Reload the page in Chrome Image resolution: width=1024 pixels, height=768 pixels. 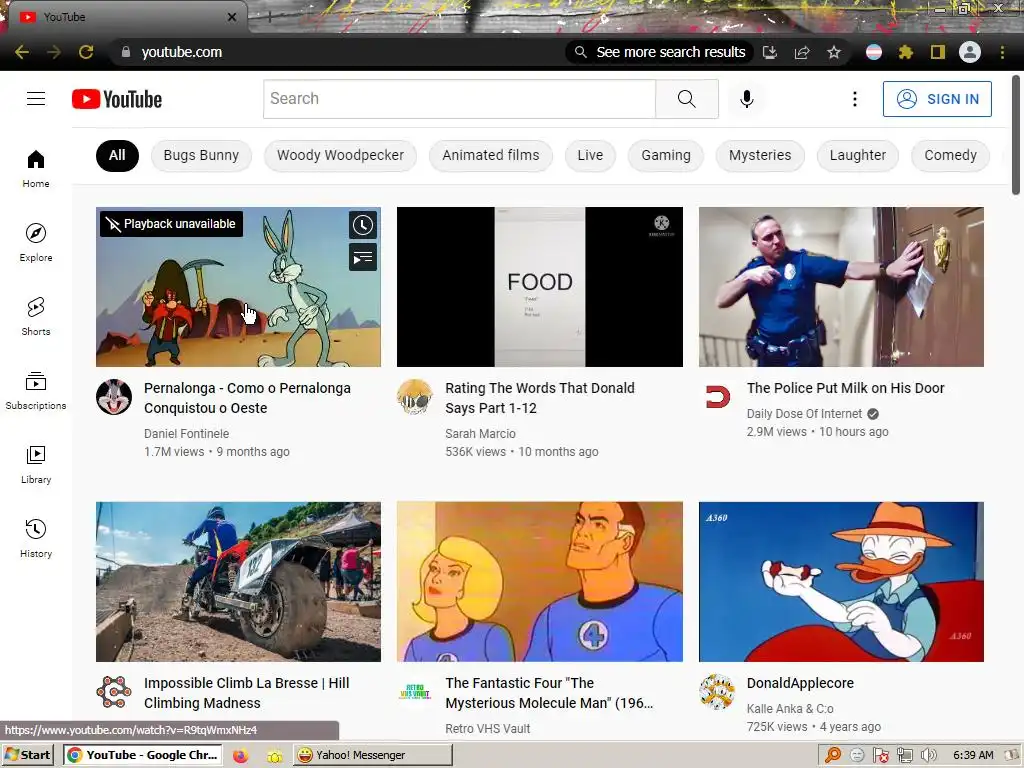pyautogui.click(x=86, y=52)
